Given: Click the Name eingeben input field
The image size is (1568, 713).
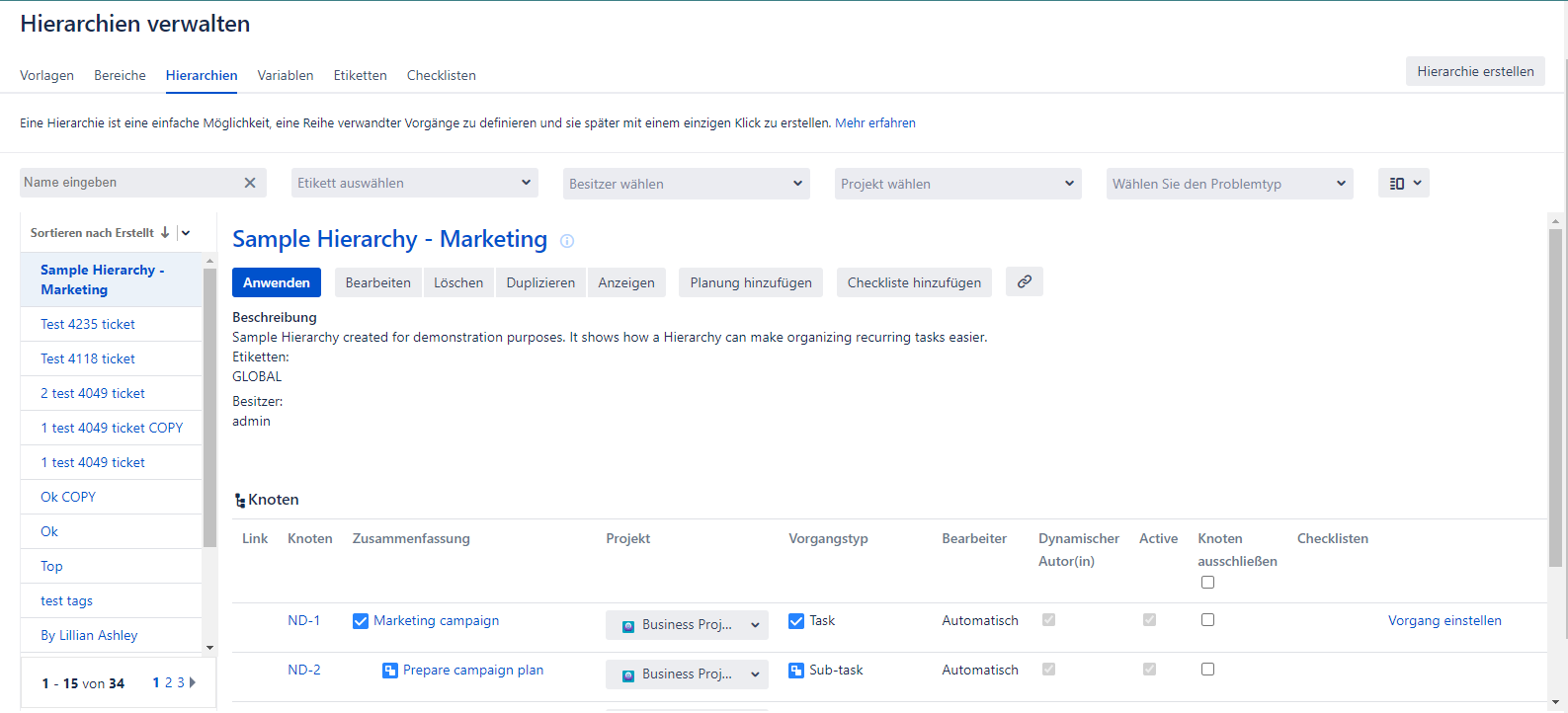Looking at the screenshot, I should click(x=128, y=183).
